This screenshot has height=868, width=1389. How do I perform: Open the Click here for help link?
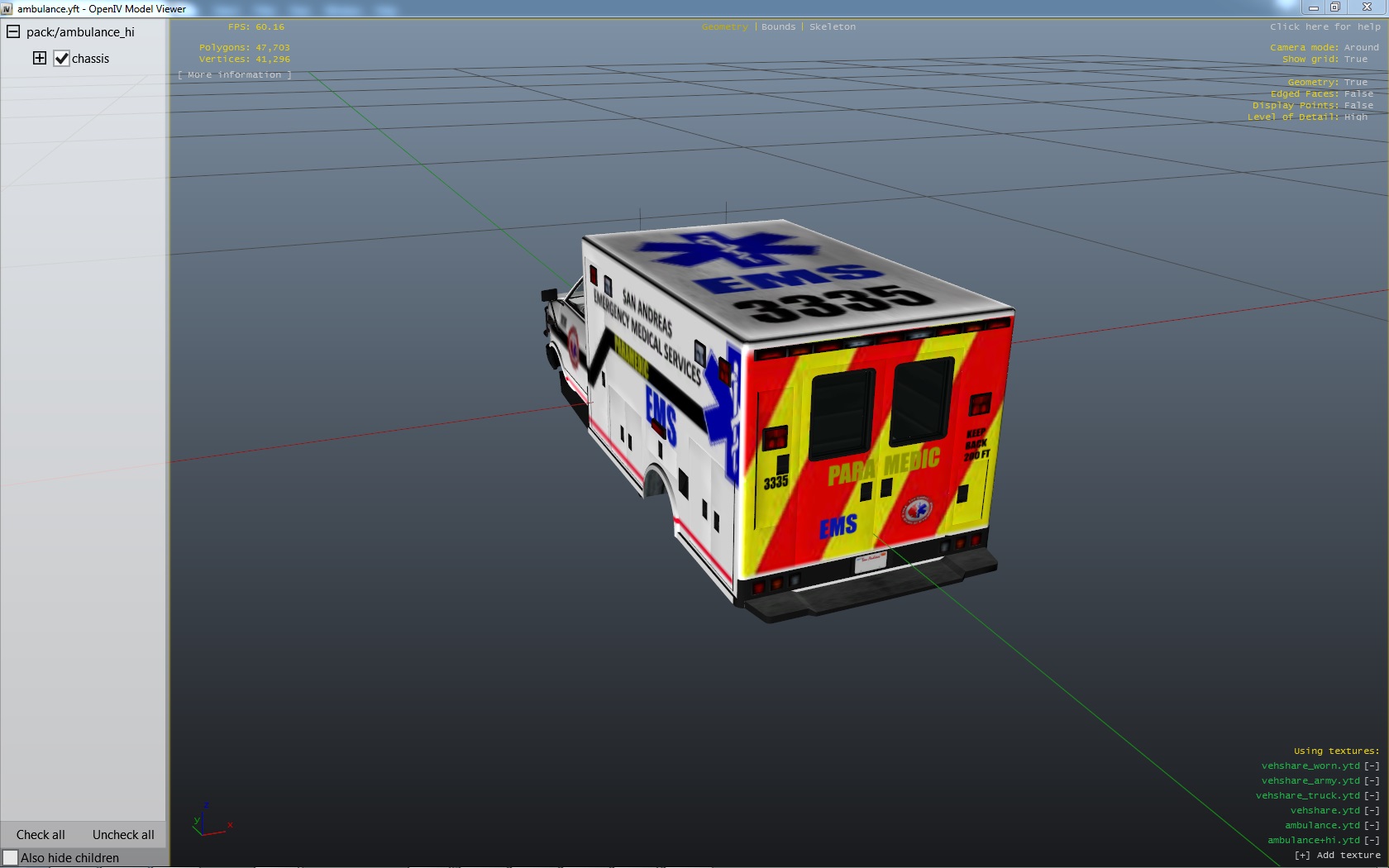1325,27
